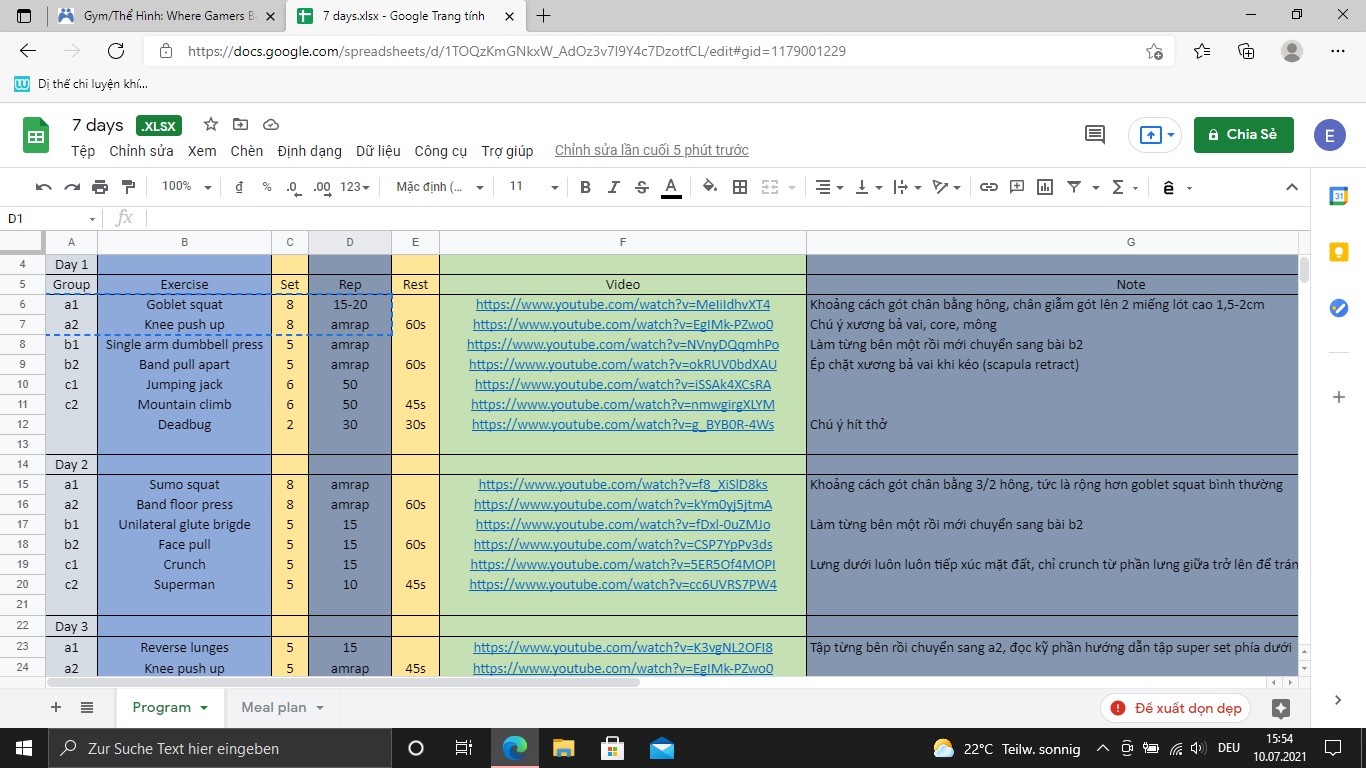Create a filter

[1074, 187]
